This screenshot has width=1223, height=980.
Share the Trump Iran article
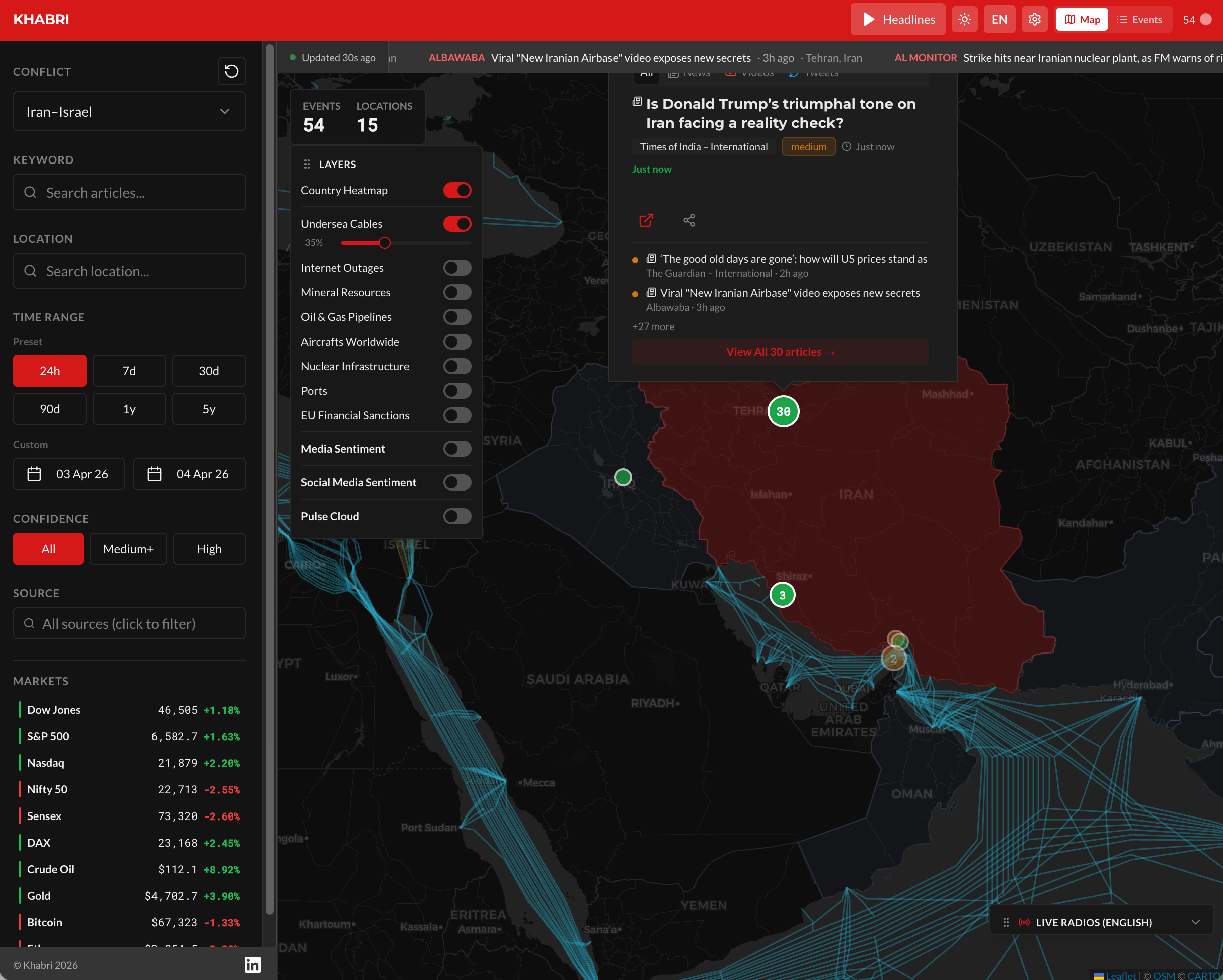click(689, 221)
